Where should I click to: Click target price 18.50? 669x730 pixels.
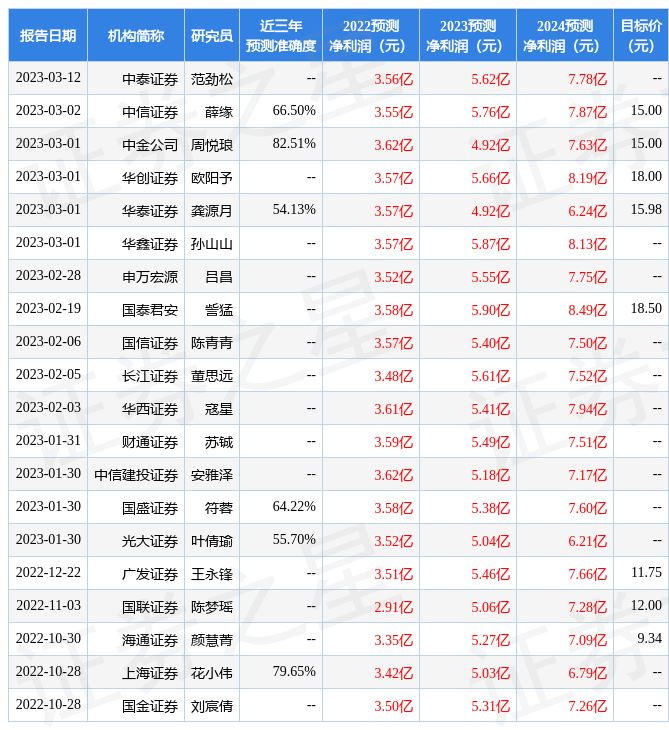tap(646, 309)
